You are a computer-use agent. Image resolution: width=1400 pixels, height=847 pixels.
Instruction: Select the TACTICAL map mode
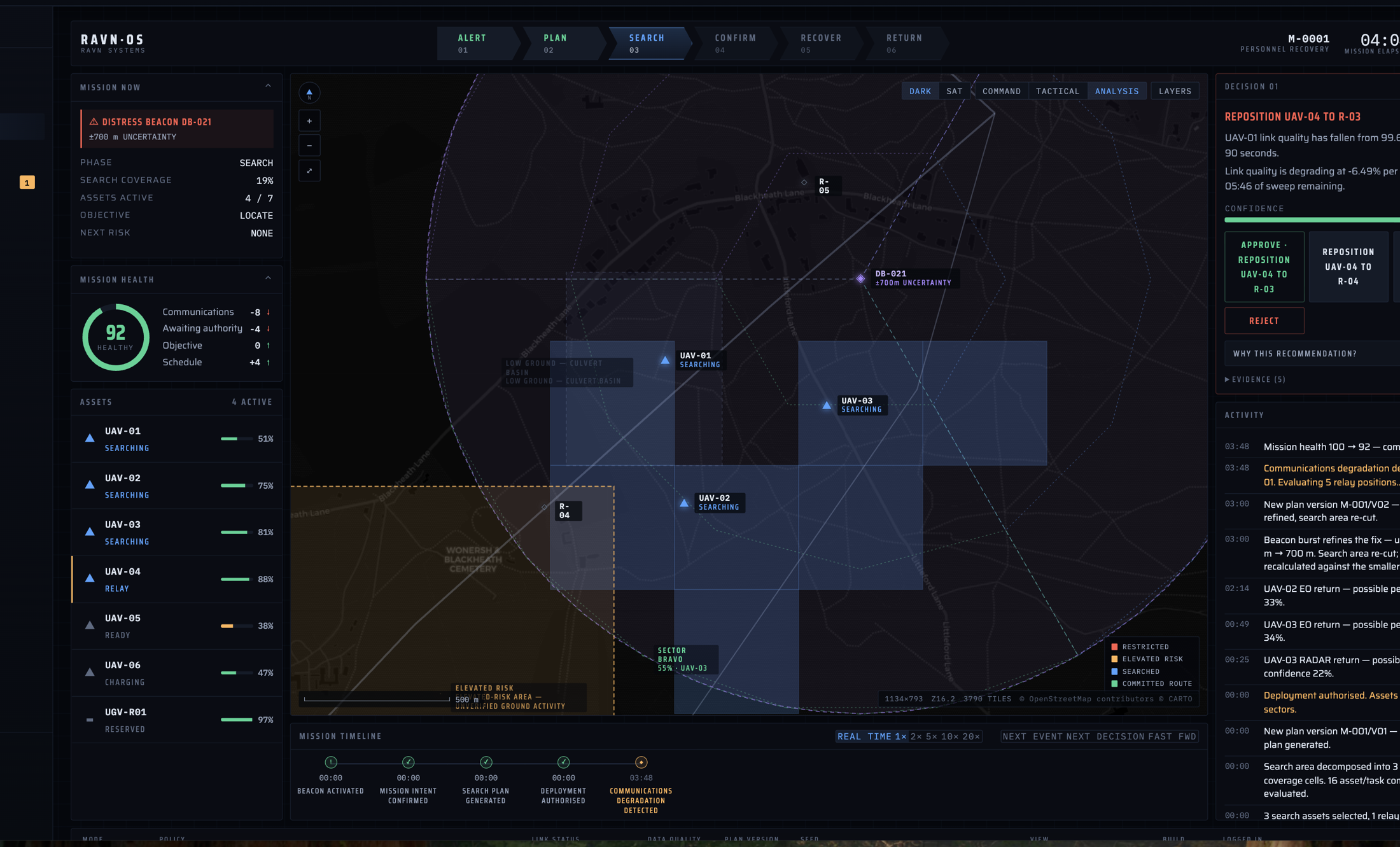tap(1058, 91)
